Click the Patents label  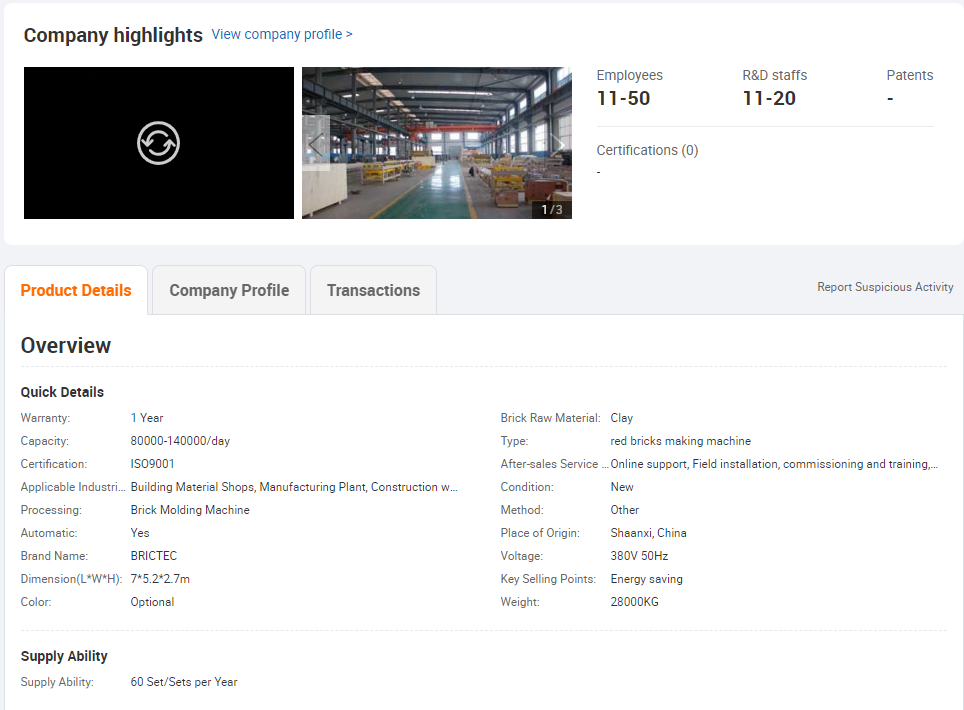pos(910,76)
